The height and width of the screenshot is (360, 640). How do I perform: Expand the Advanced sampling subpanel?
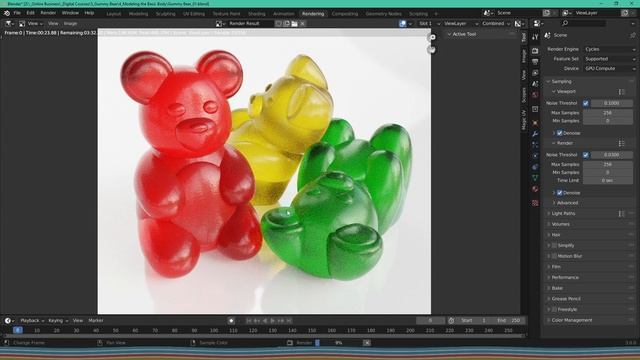pos(567,203)
